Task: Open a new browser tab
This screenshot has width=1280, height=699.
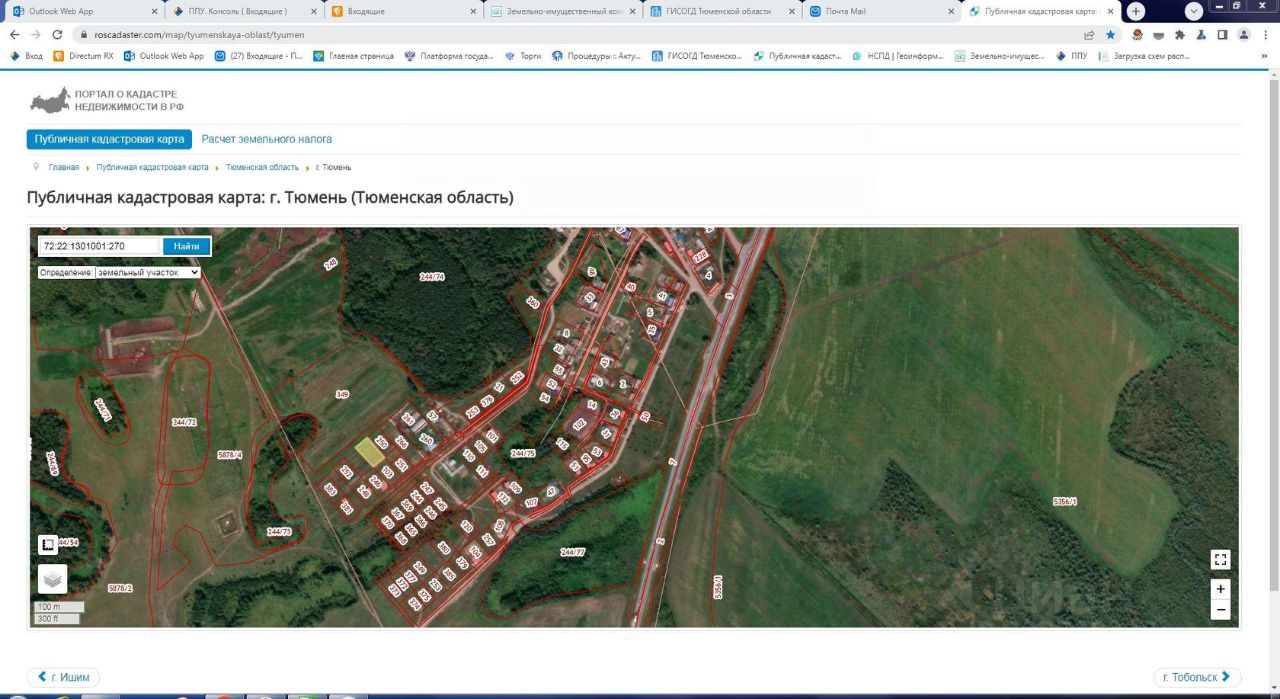Action: 1136,11
